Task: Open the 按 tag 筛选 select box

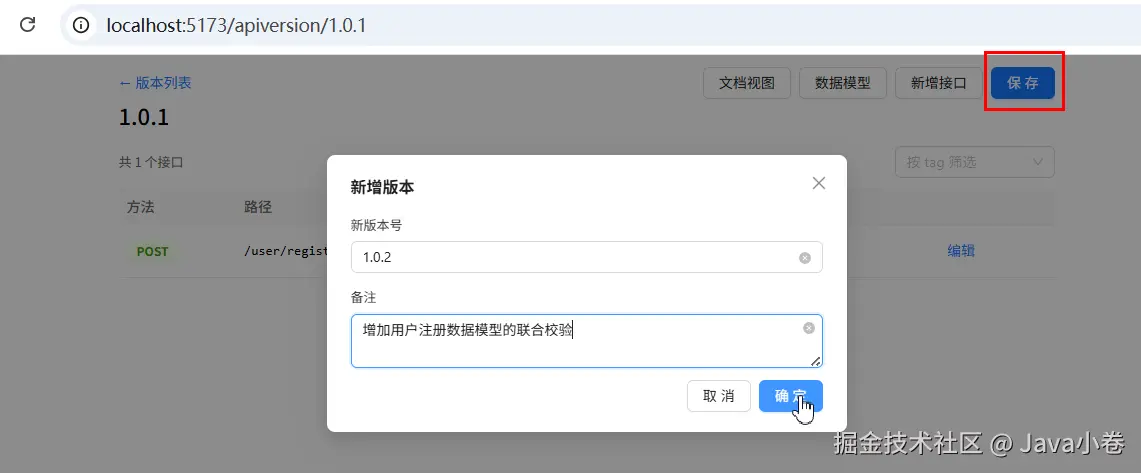Action: pos(974,162)
